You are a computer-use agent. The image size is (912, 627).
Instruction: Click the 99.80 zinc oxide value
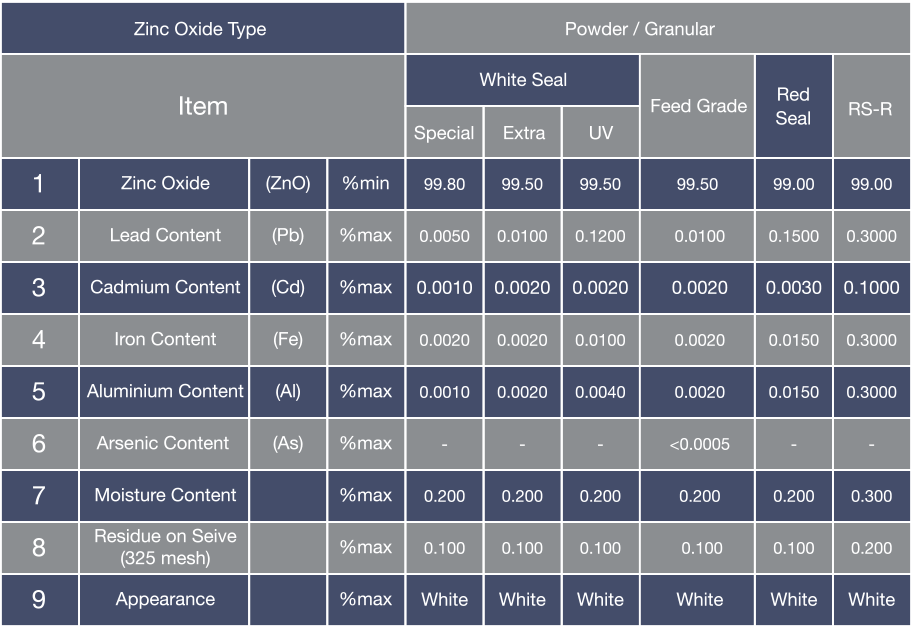444,184
